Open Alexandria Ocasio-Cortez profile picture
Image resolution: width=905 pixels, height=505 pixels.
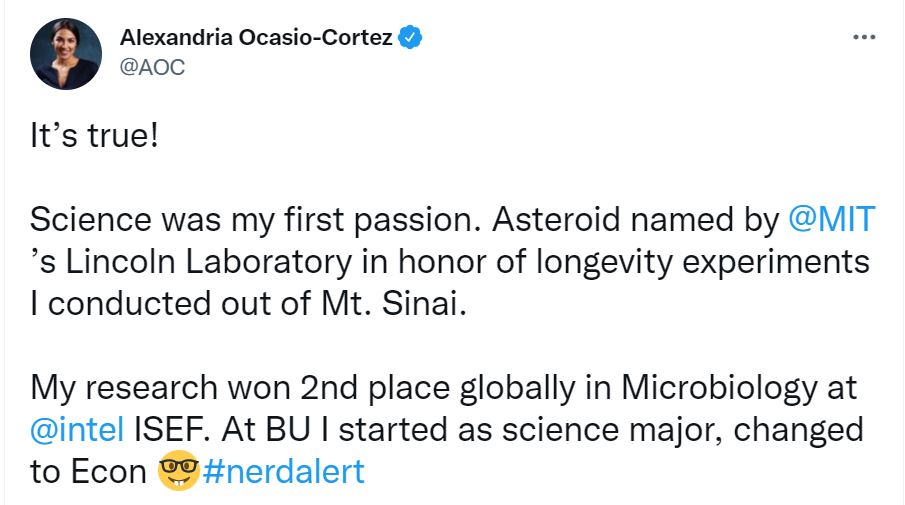coord(66,53)
